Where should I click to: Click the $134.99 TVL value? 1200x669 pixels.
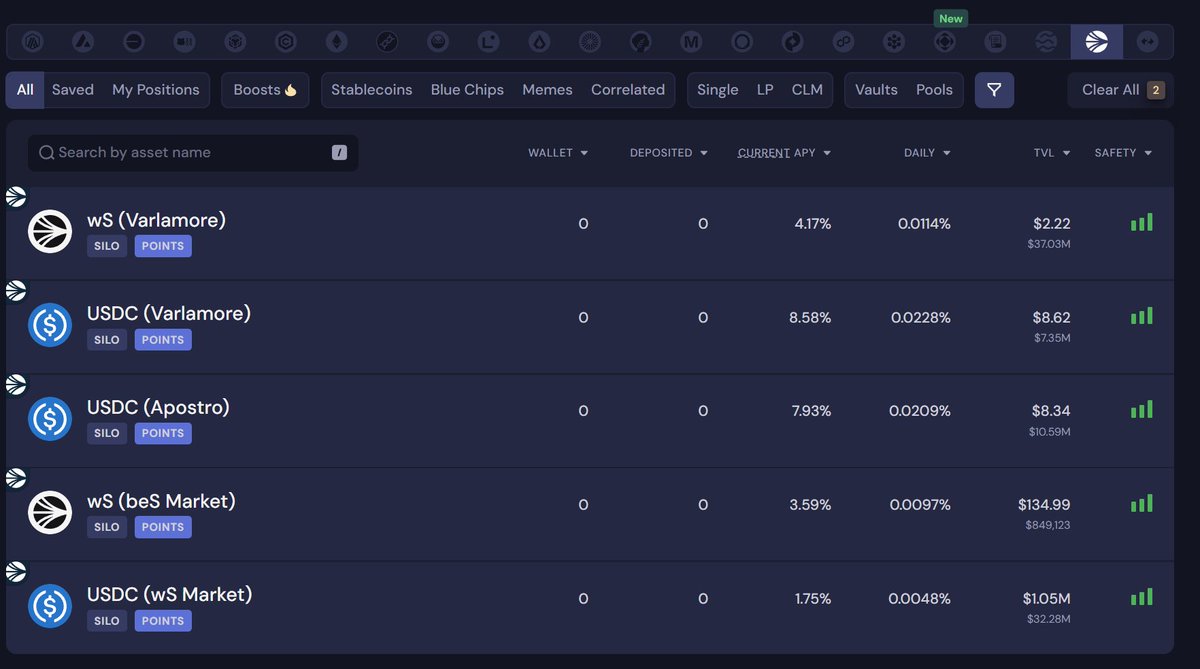[1044, 505]
